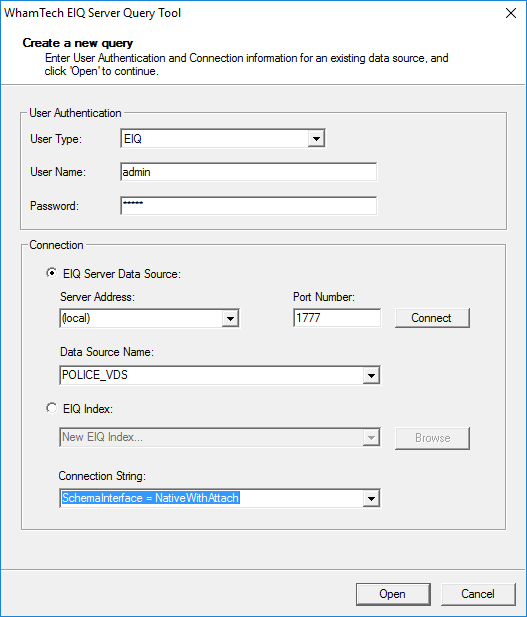Click the Open button

tap(393, 594)
